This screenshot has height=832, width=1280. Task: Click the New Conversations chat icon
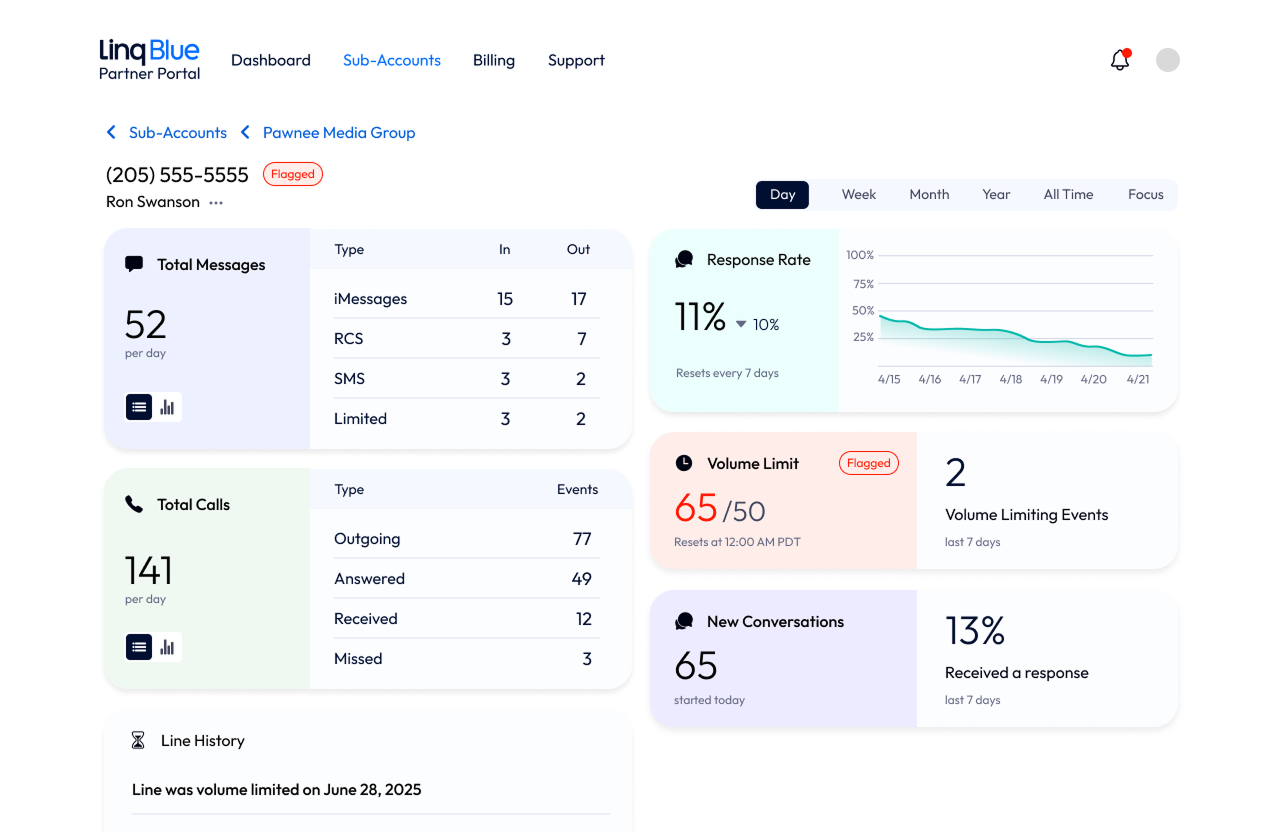684,621
